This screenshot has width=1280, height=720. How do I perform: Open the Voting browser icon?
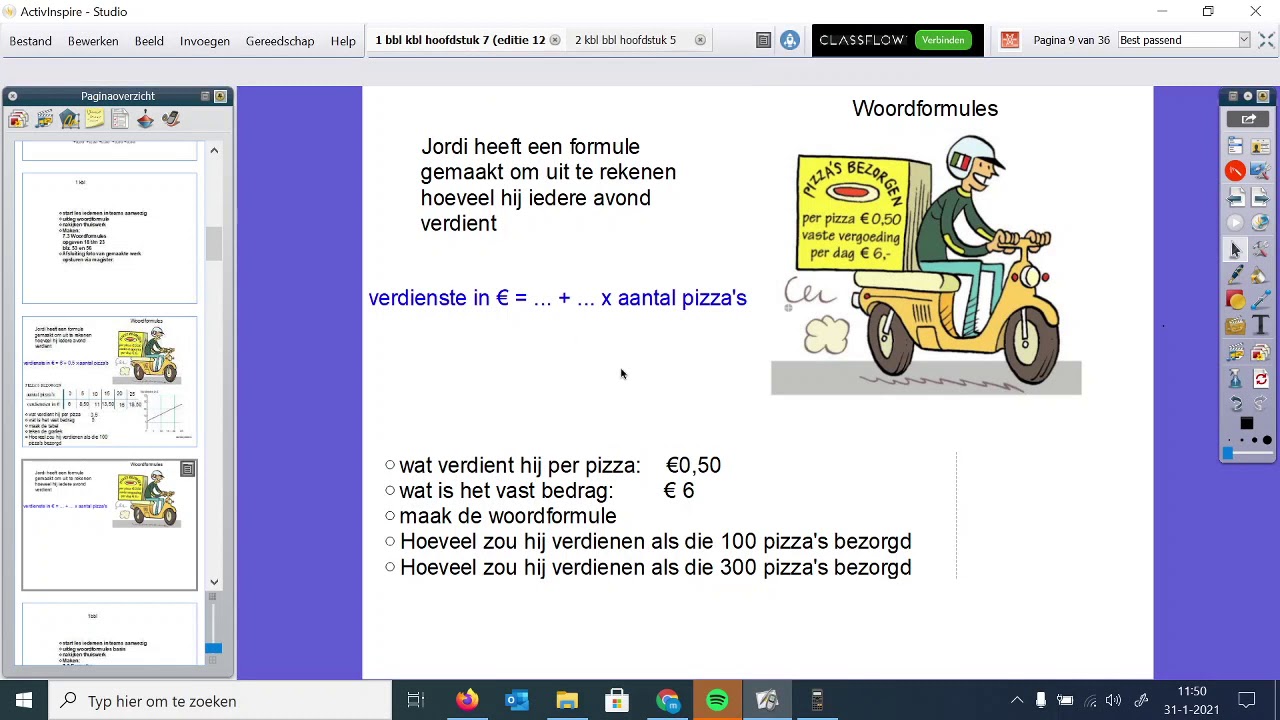[x=171, y=119]
